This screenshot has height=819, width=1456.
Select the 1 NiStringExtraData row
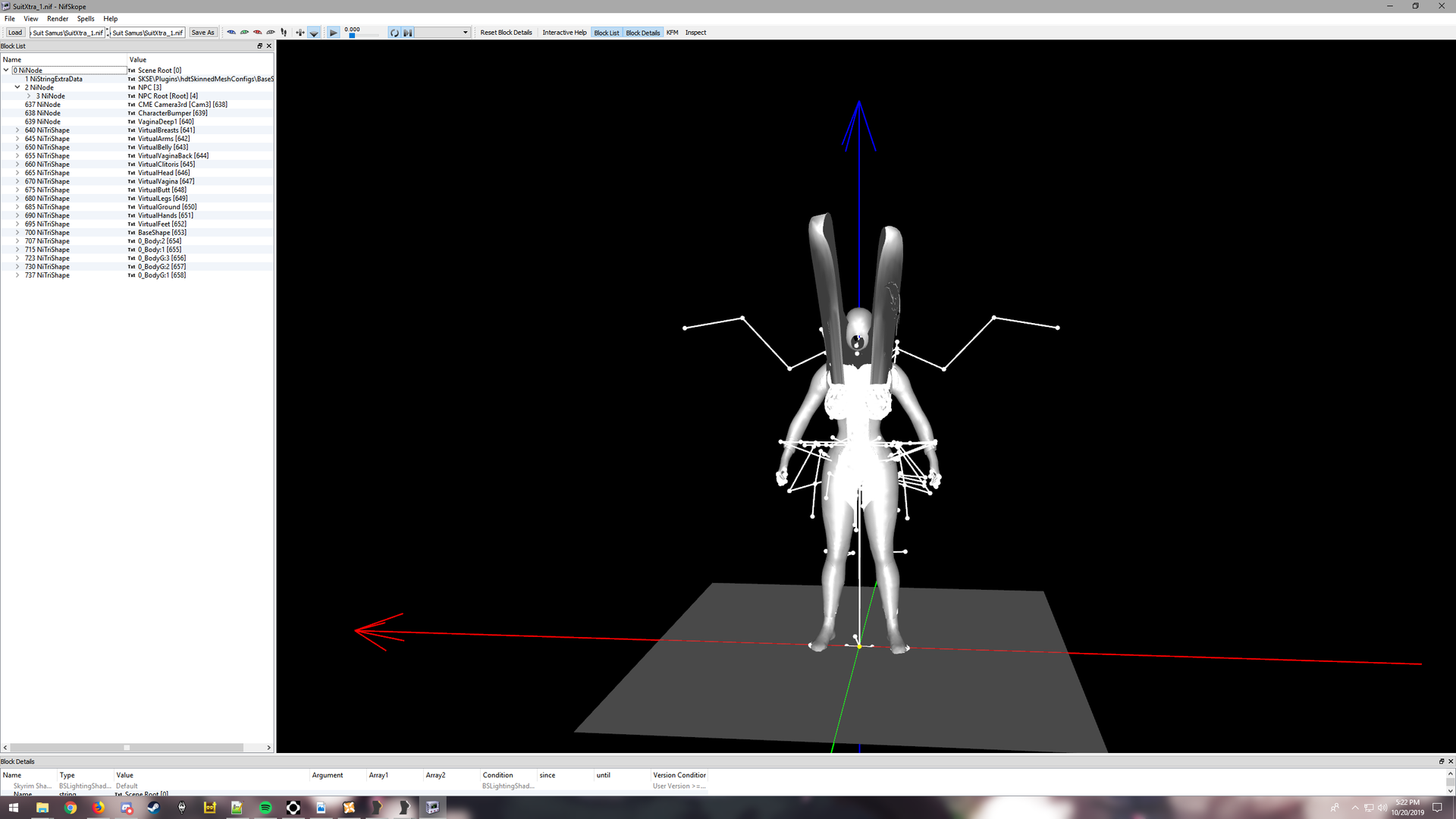(x=137, y=79)
